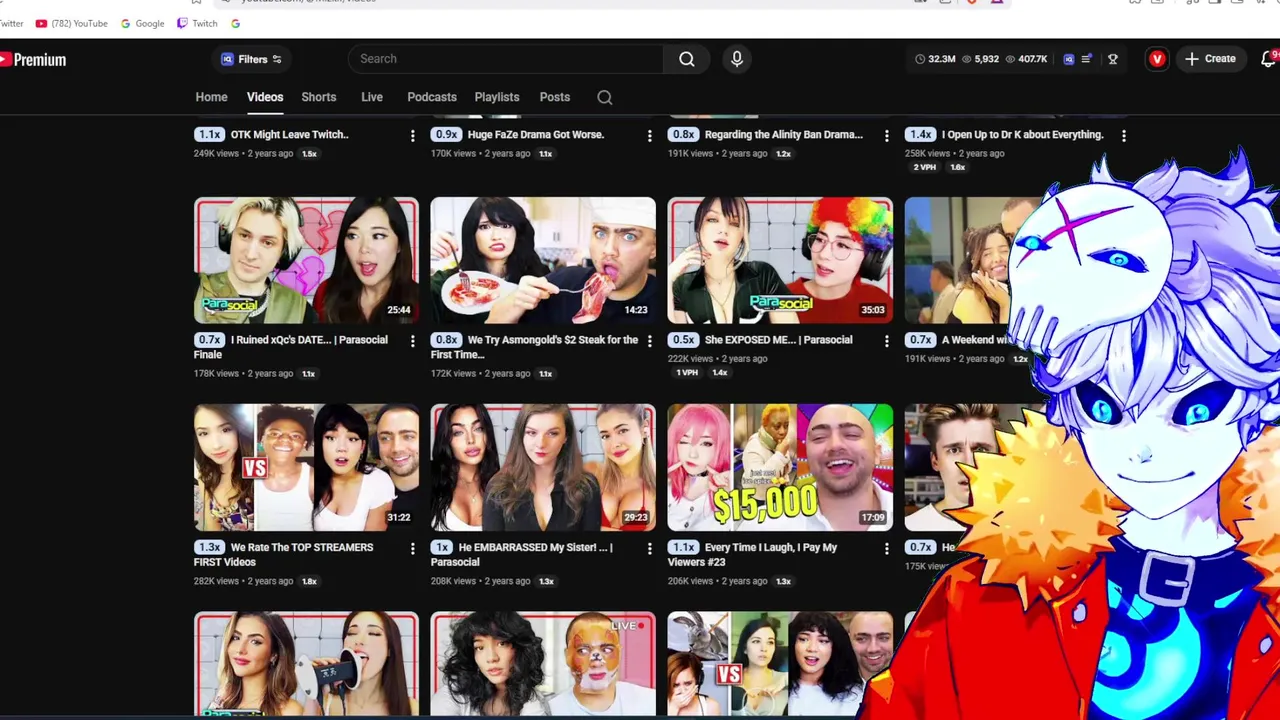Image resolution: width=1280 pixels, height=720 pixels.
Task: Open title I Open Up to Dr K
Action: point(1022,134)
